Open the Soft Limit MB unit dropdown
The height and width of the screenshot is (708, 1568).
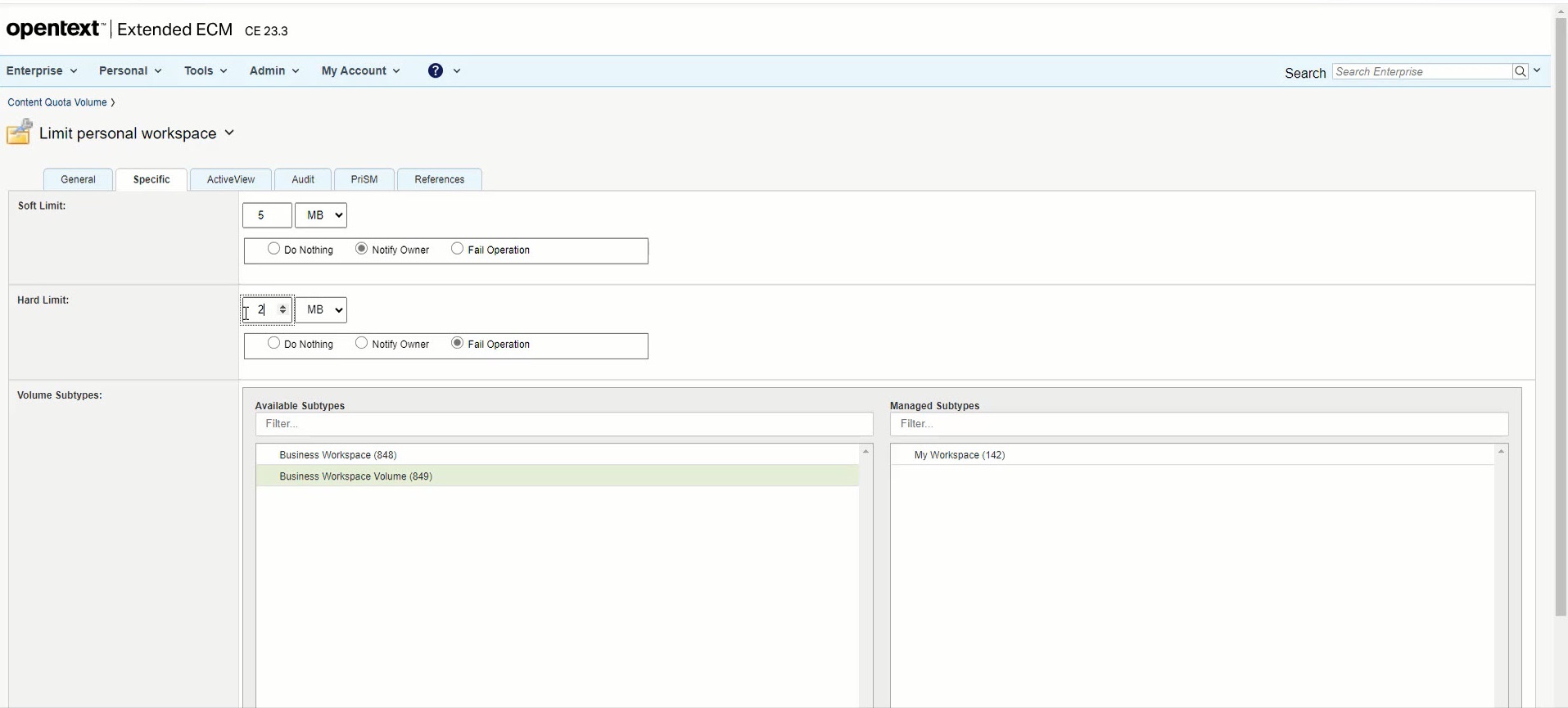[x=320, y=215]
